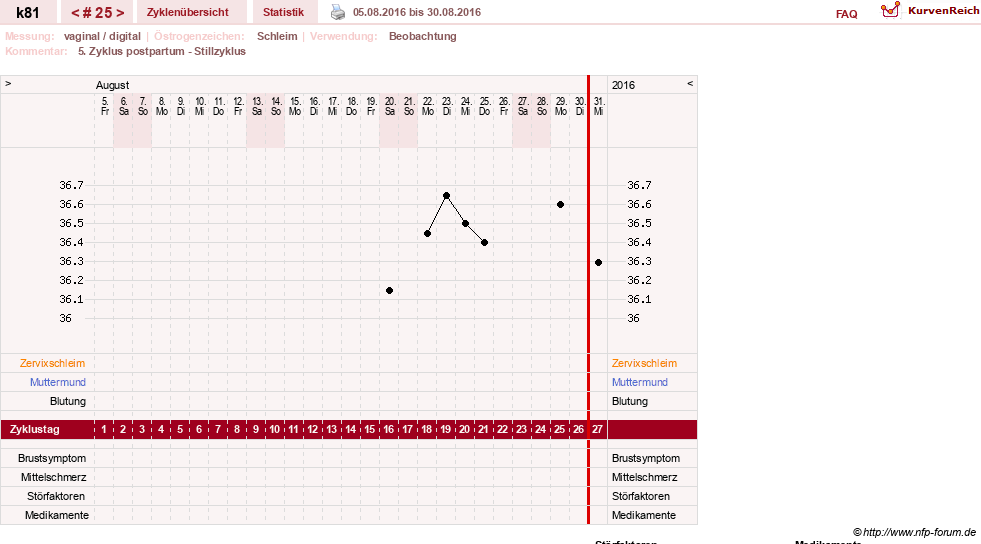Click the right '<' arrow beside 2016
Image resolution: width=981 pixels, height=544 pixels.
point(690,83)
